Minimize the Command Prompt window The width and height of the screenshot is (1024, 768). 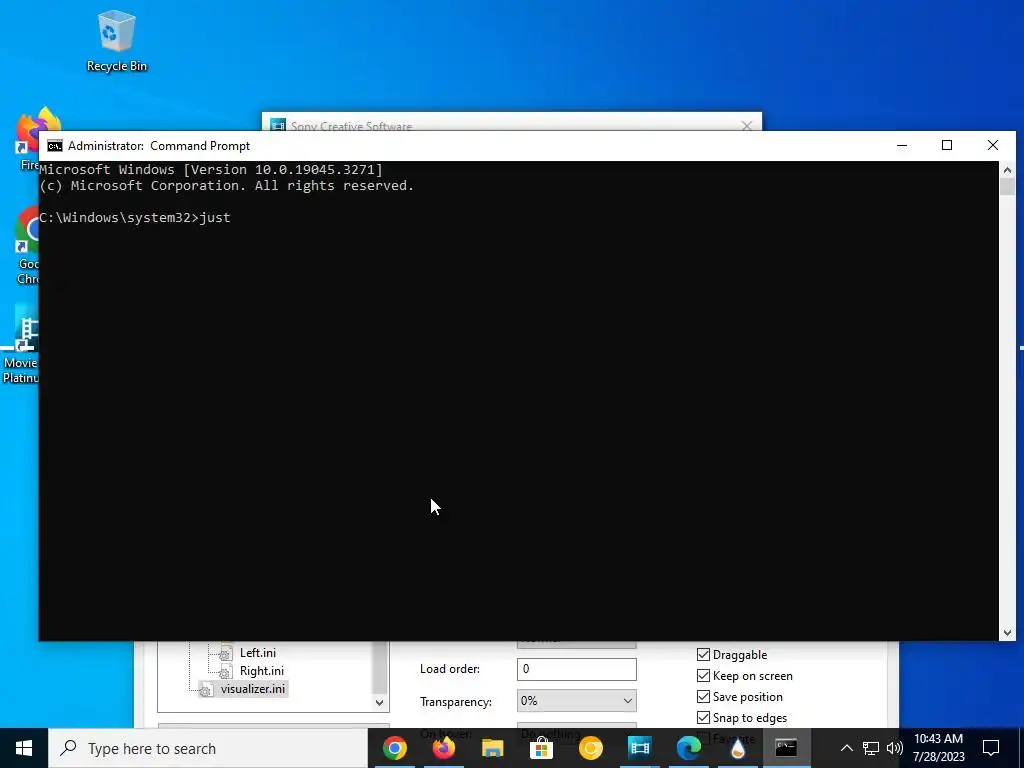point(902,145)
